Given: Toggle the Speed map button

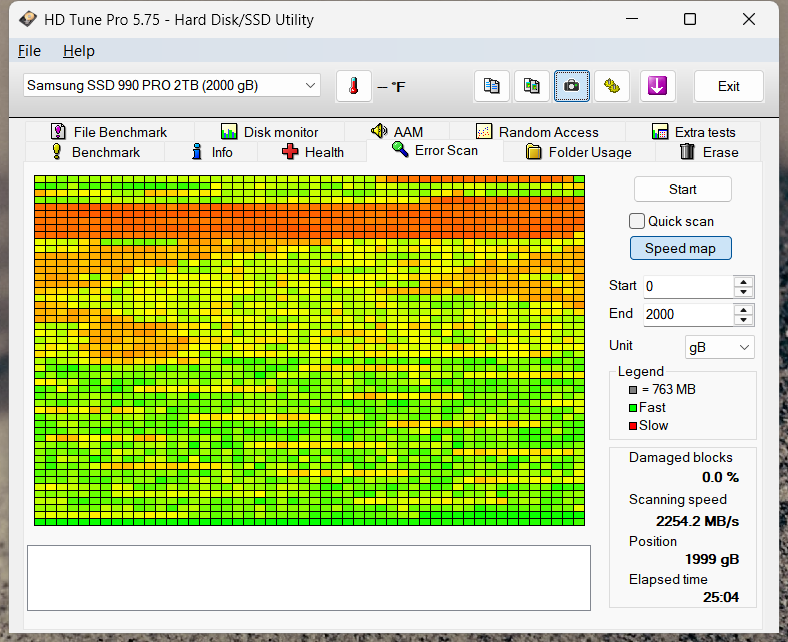Looking at the screenshot, I should point(680,248).
